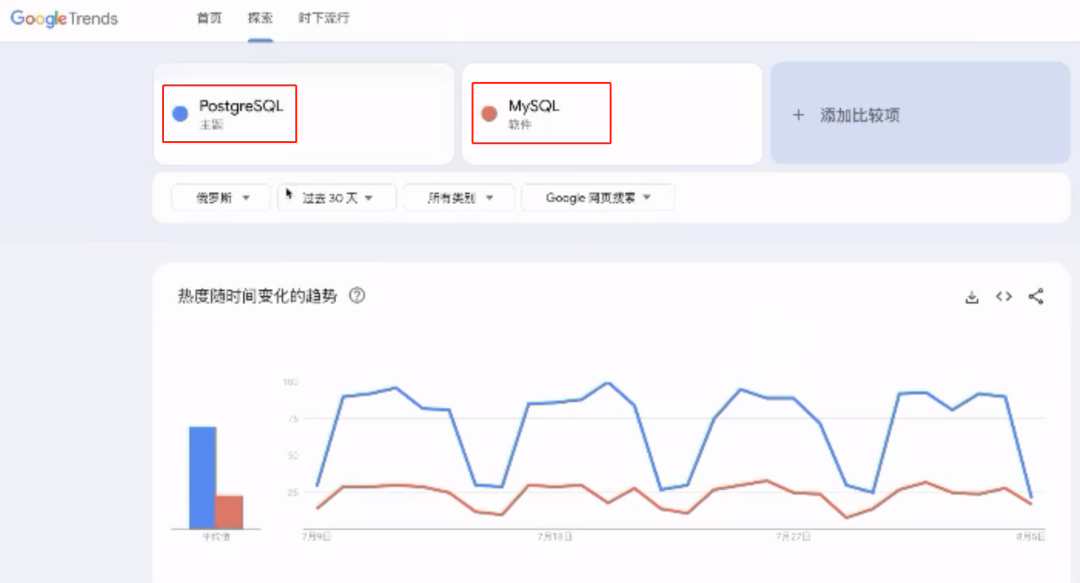Click the 7月27日 axis label
Screen dimensions: 1080x583
click(793, 536)
